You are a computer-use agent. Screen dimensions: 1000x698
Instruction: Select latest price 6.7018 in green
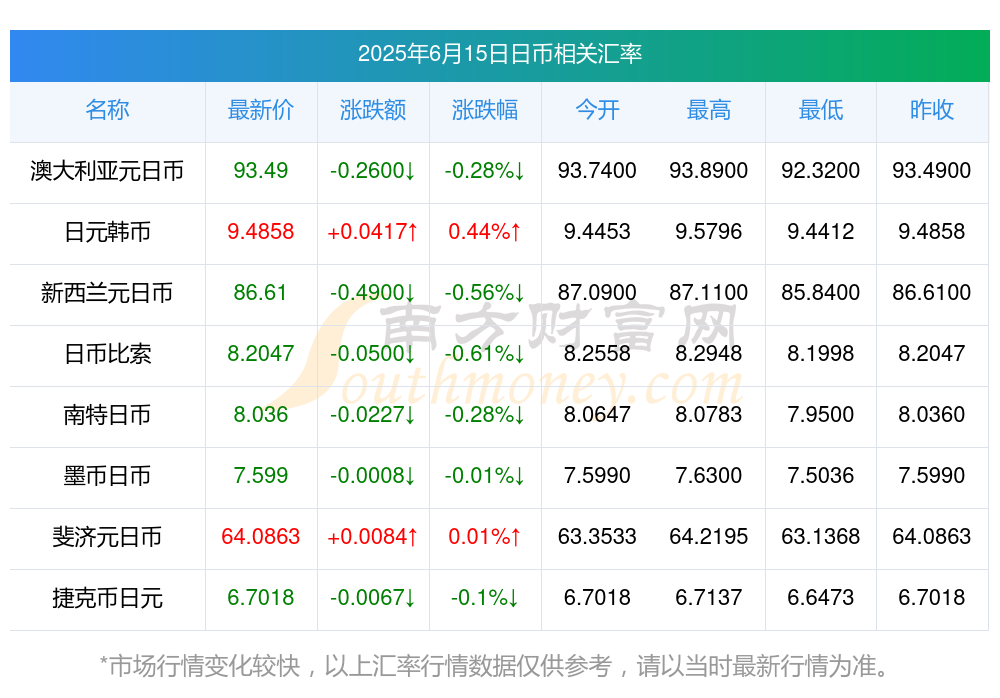click(x=261, y=597)
